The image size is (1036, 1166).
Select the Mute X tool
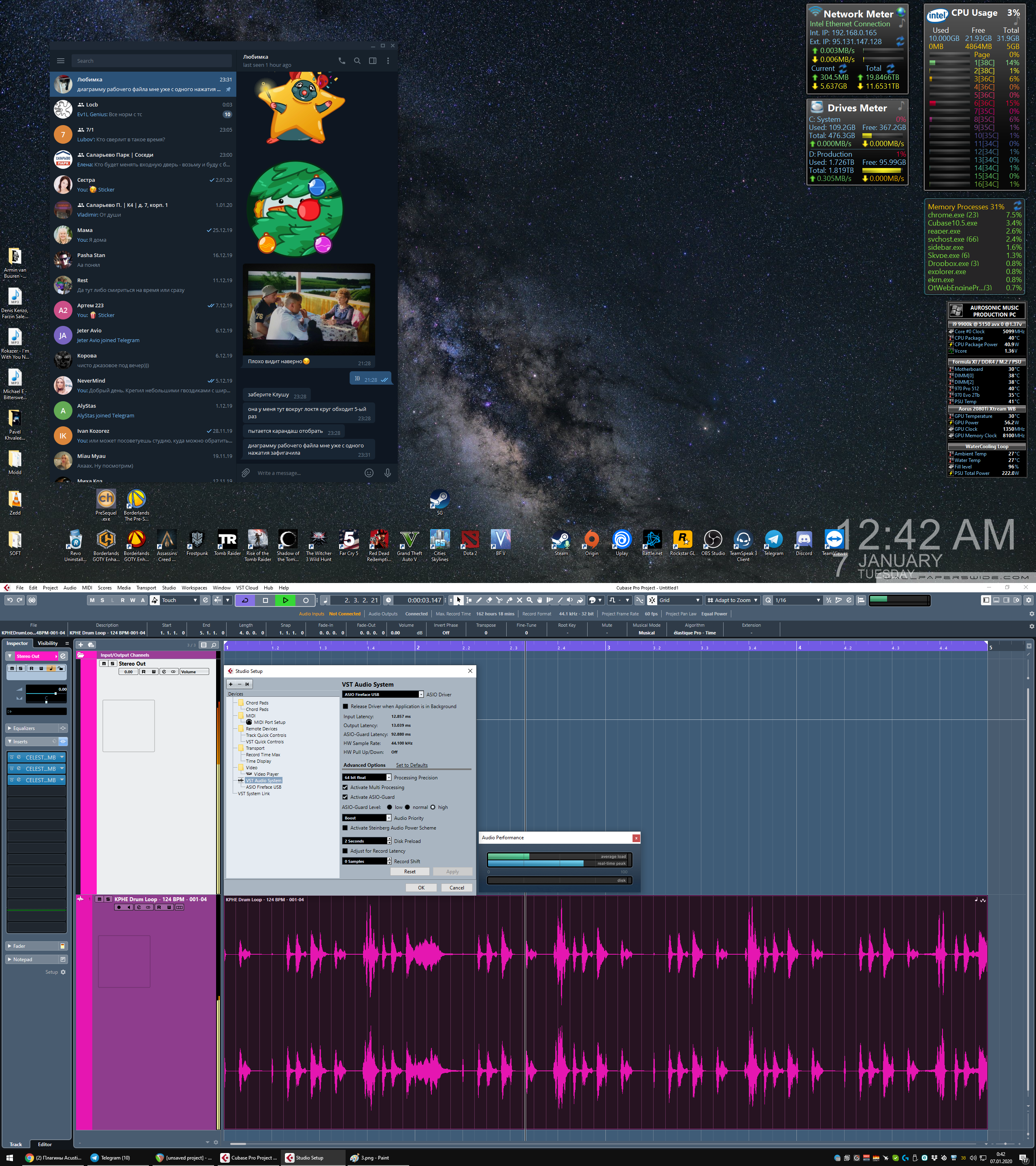pos(520,600)
